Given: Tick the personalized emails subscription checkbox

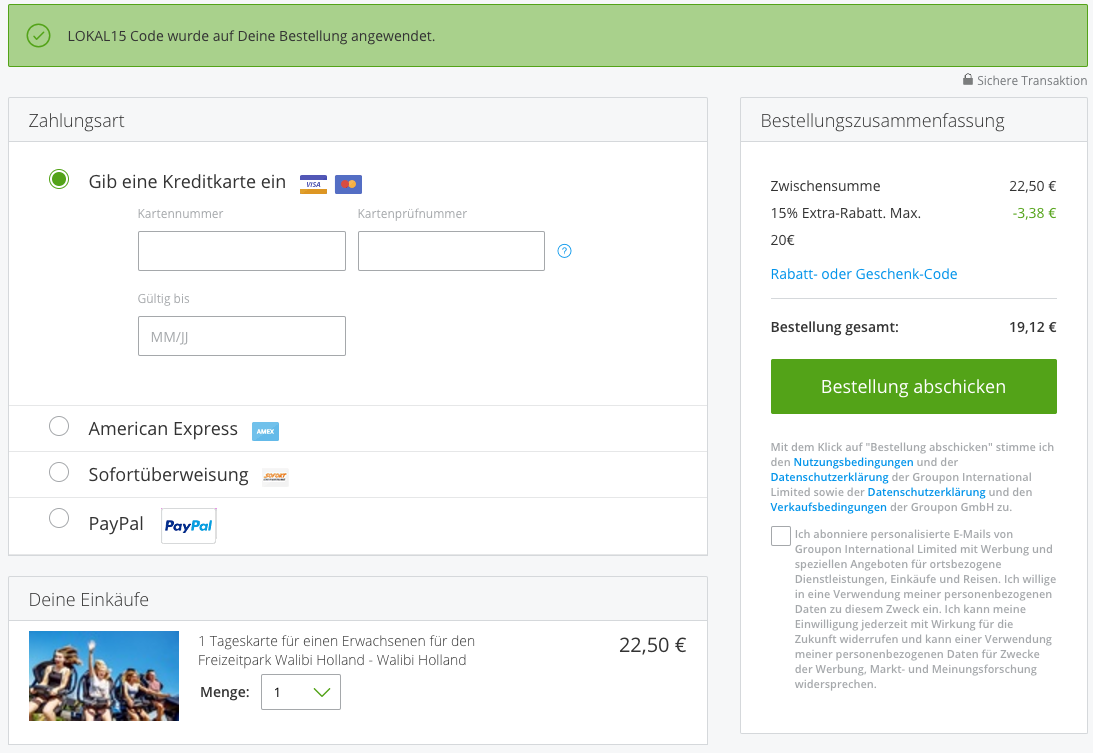Looking at the screenshot, I should point(781,536).
